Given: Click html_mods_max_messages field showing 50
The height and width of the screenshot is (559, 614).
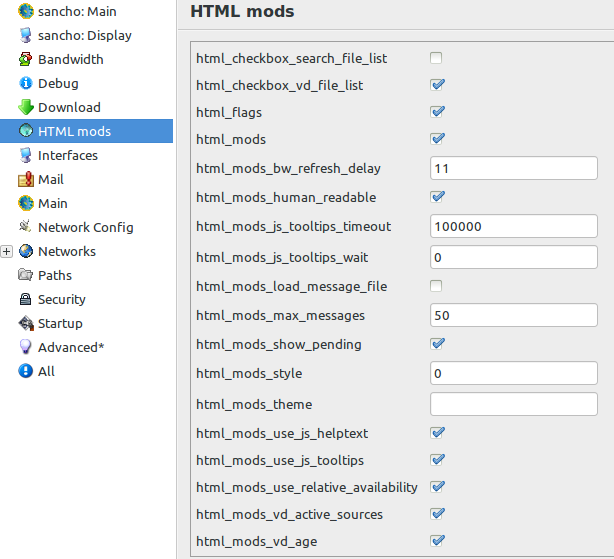Looking at the screenshot, I should (x=514, y=315).
